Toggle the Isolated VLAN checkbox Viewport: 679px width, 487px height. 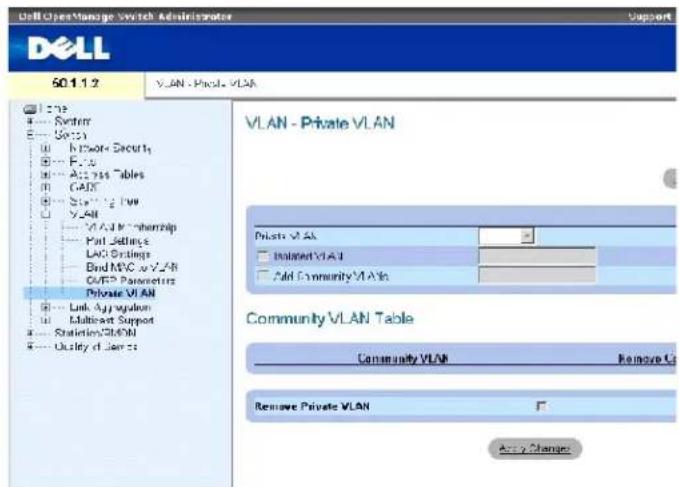point(263,256)
